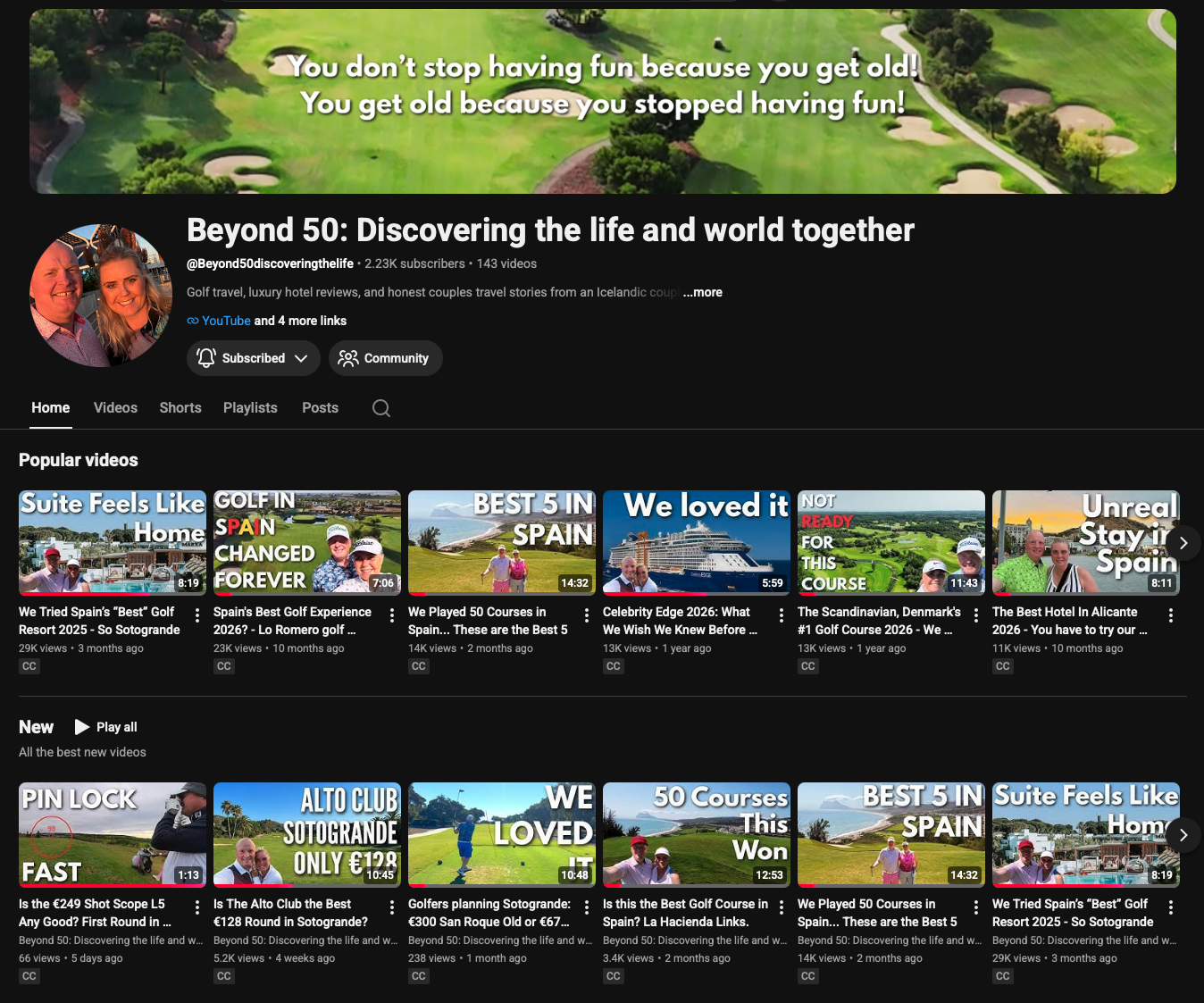Viewport: 1204px width, 1003px height.
Task: Select the Posts tab
Action: pos(320,408)
